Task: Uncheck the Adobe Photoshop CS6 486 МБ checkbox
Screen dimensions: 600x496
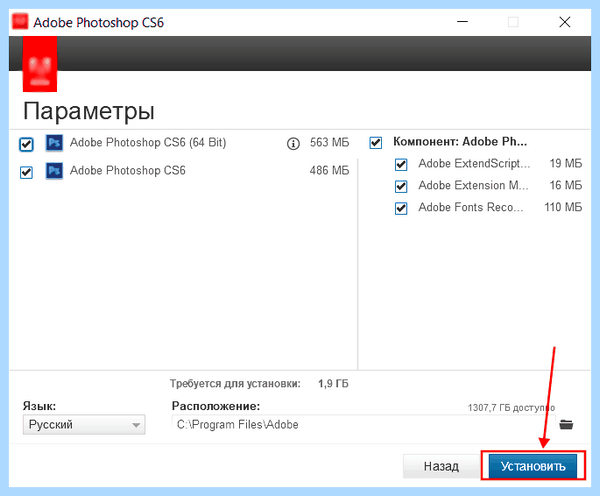Action: click(x=26, y=172)
